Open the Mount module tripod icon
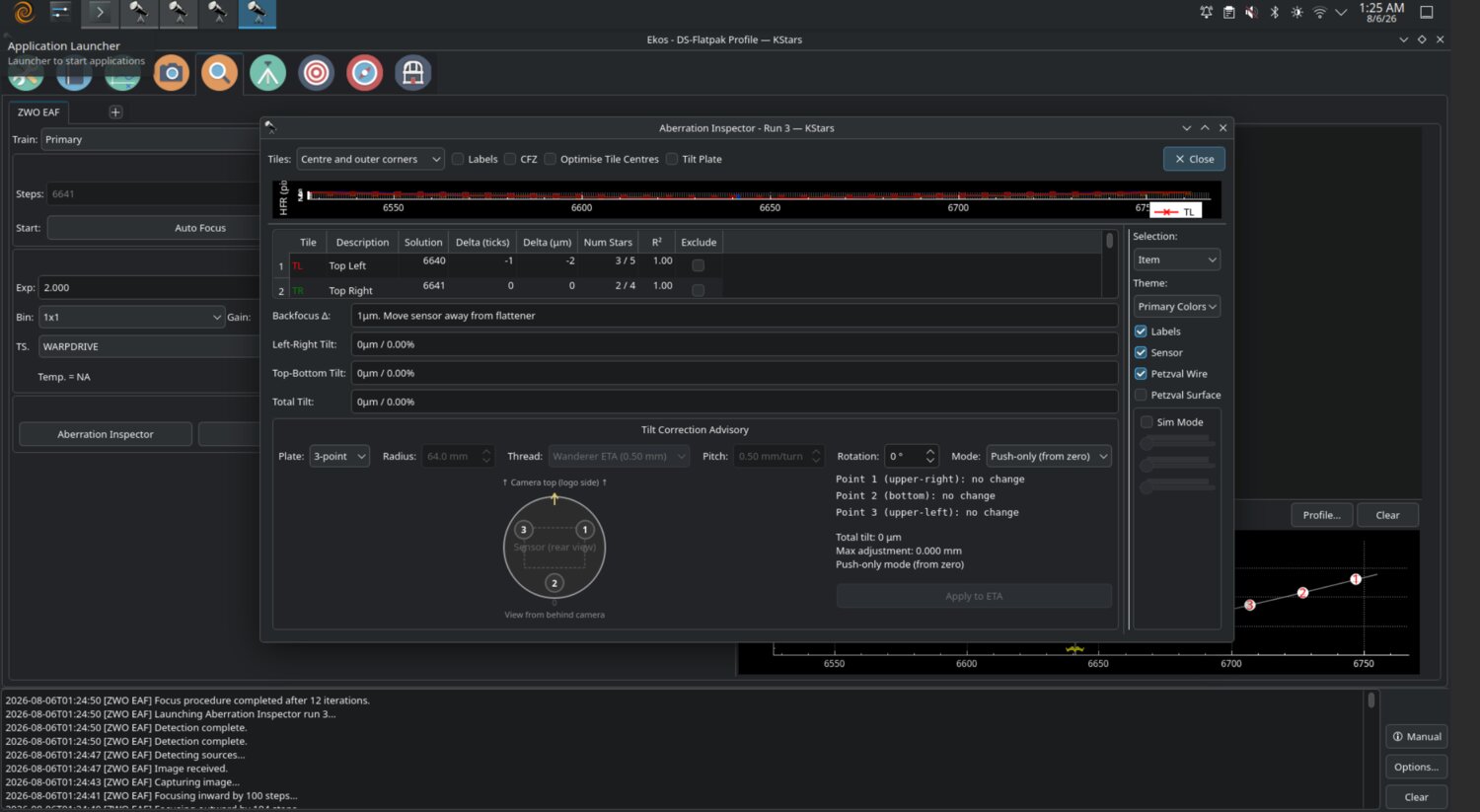 click(x=267, y=73)
